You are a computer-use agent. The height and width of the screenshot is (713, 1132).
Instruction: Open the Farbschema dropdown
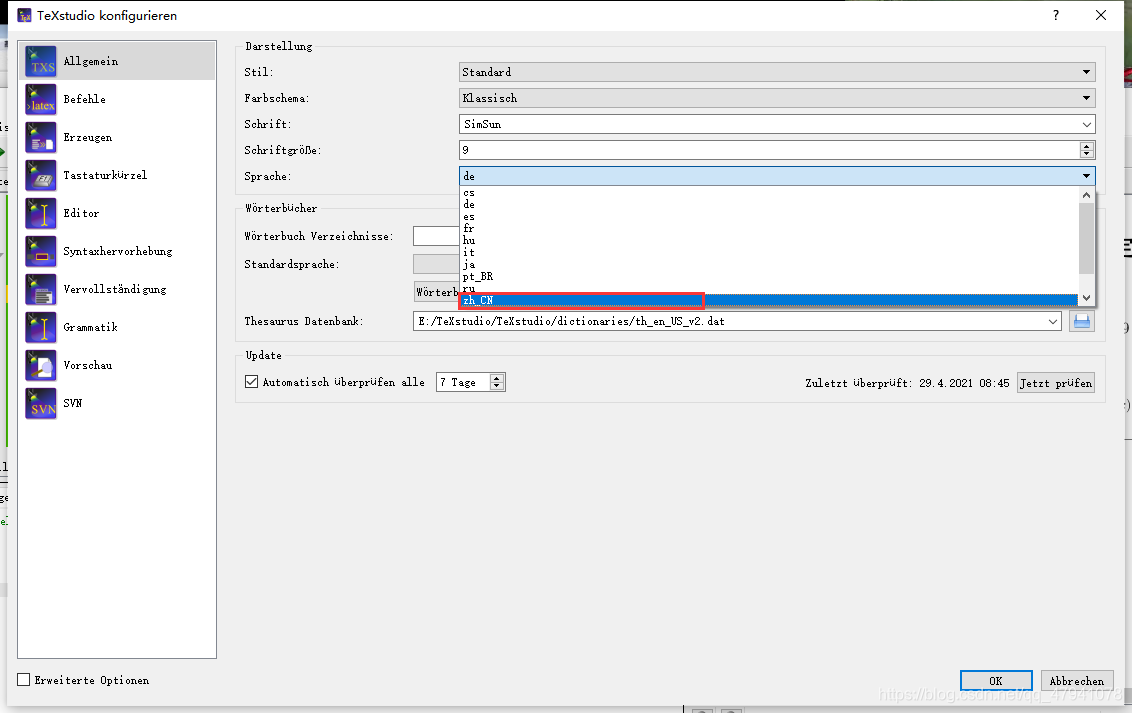coord(777,98)
